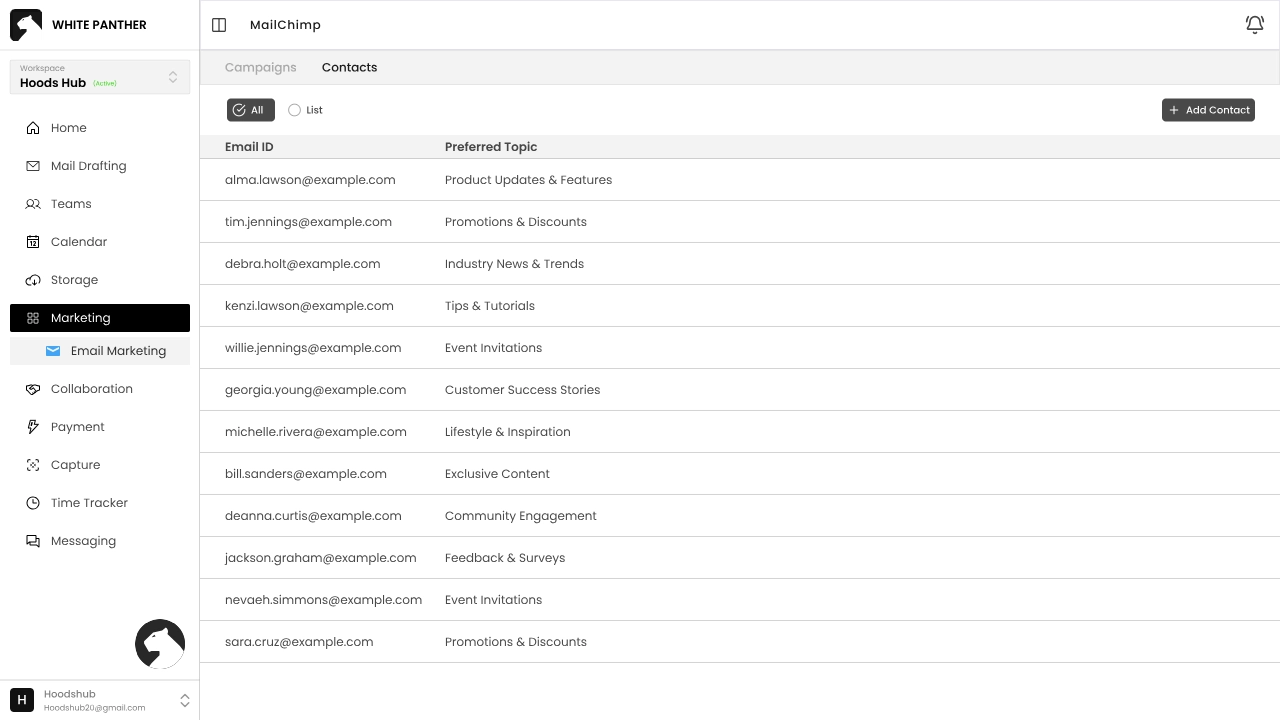Open Email Marketing submenu item

pyautogui.click(x=117, y=351)
